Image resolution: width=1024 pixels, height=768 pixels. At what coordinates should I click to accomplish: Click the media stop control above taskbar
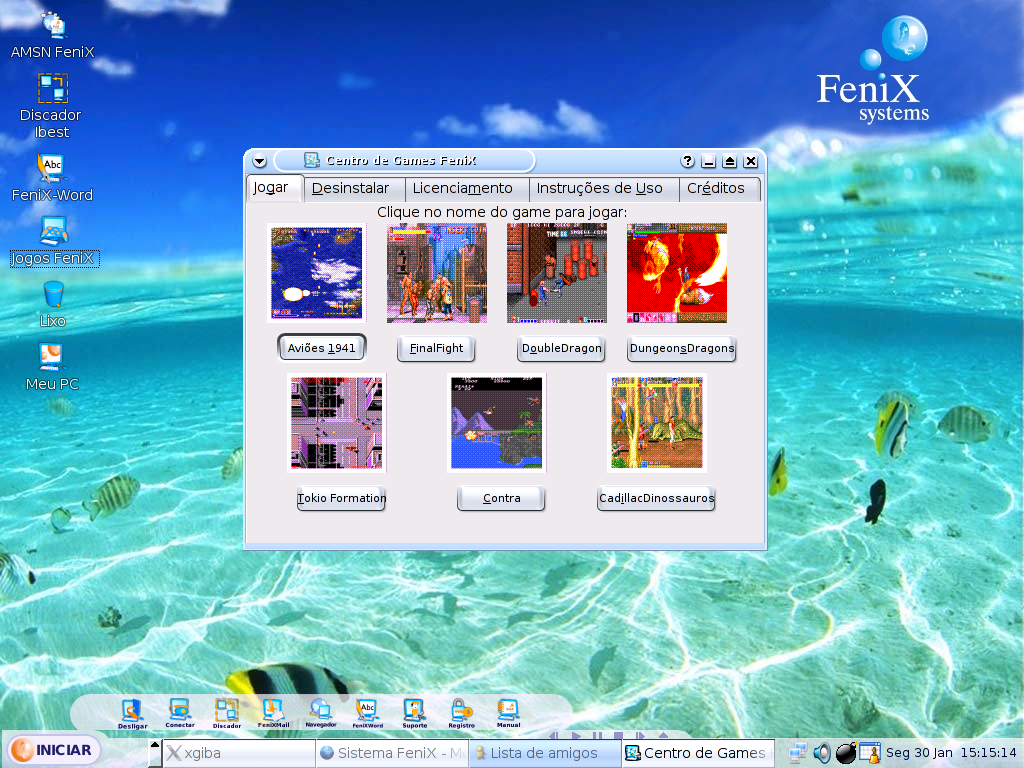[x=618, y=736]
